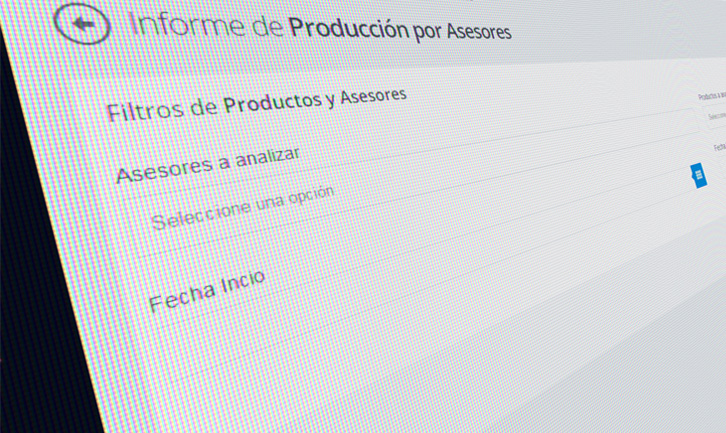Click the 'Seleccione' placeholder in right-side field
Image resolution: width=726 pixels, height=433 pixels.
(716, 117)
